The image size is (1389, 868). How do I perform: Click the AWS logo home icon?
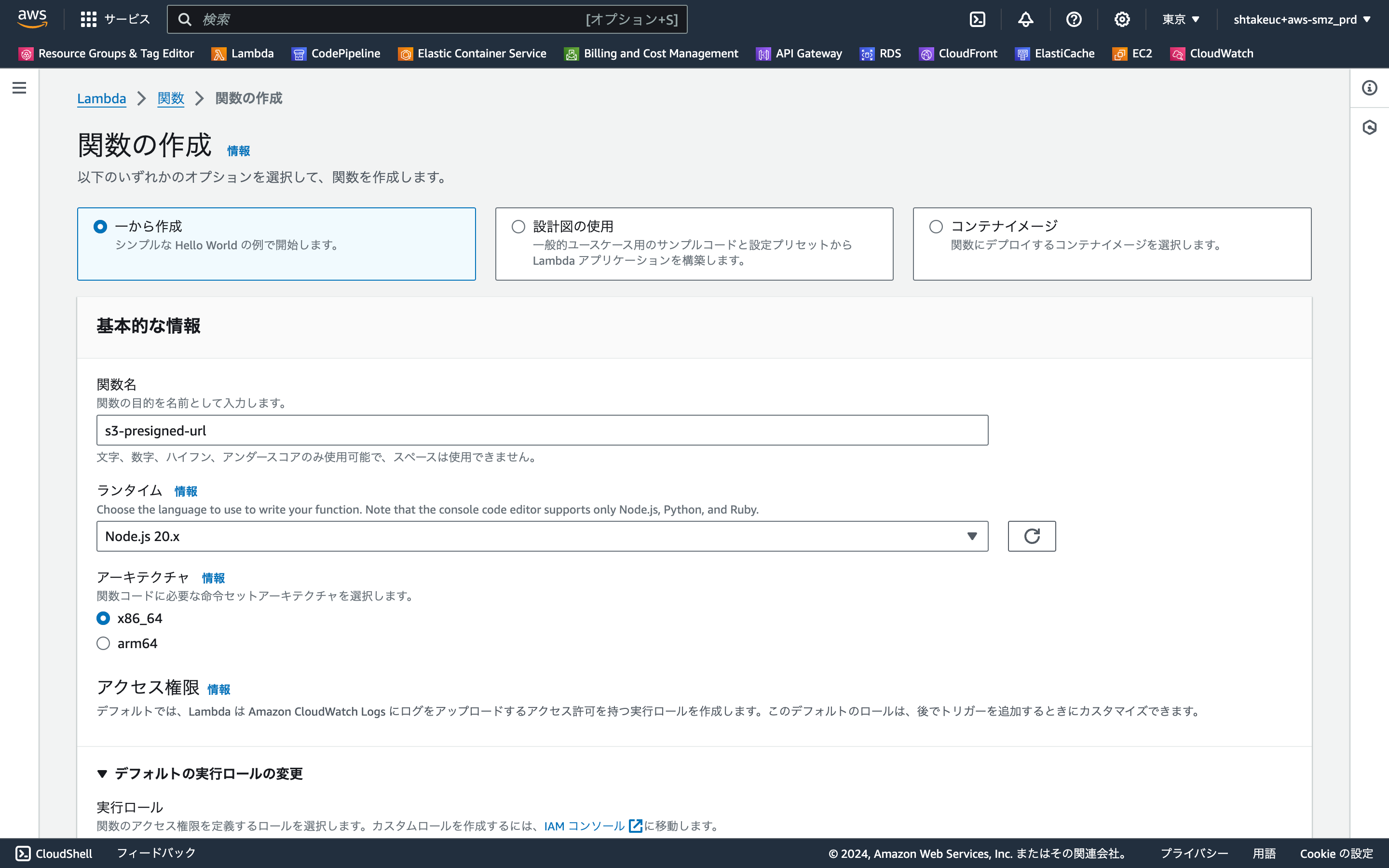32,19
